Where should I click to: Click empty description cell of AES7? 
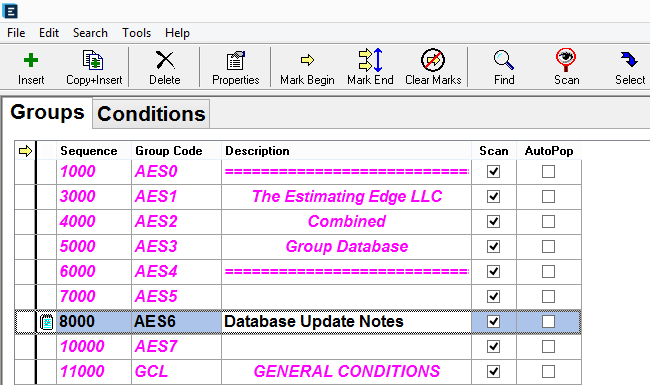tap(347, 346)
